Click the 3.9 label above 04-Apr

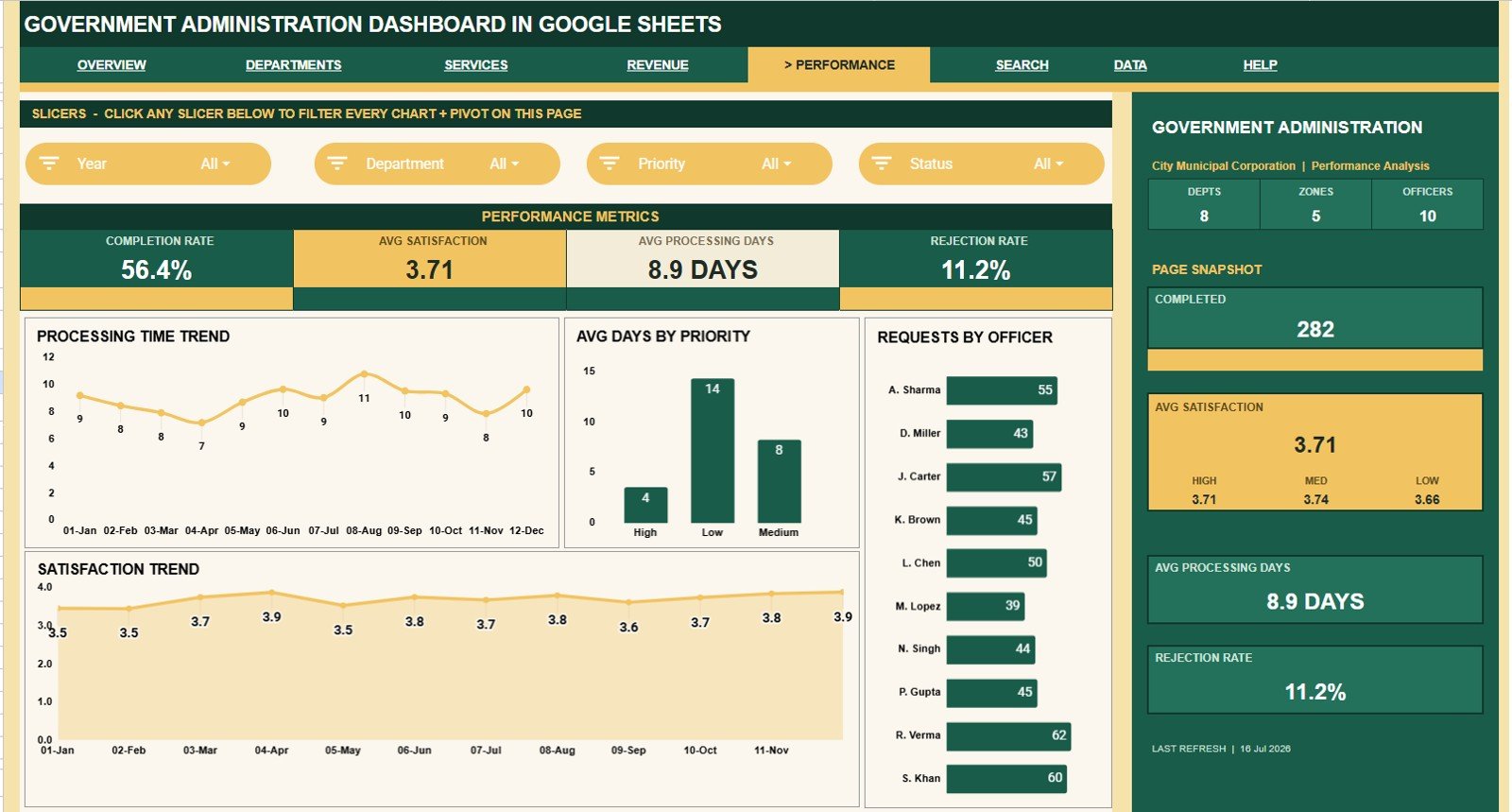[x=271, y=616]
